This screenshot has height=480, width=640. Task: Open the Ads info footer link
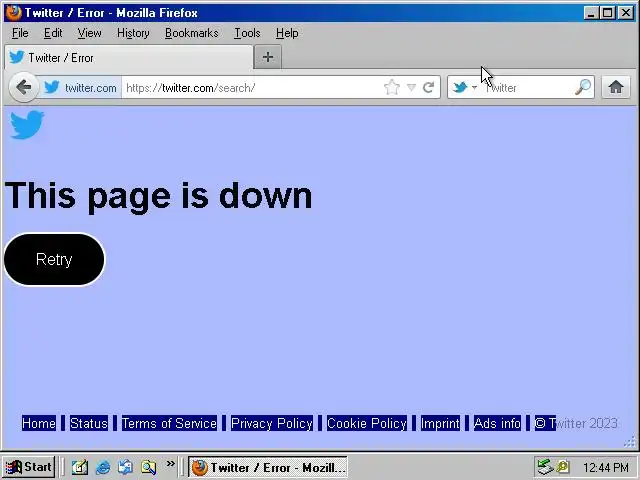(x=497, y=423)
